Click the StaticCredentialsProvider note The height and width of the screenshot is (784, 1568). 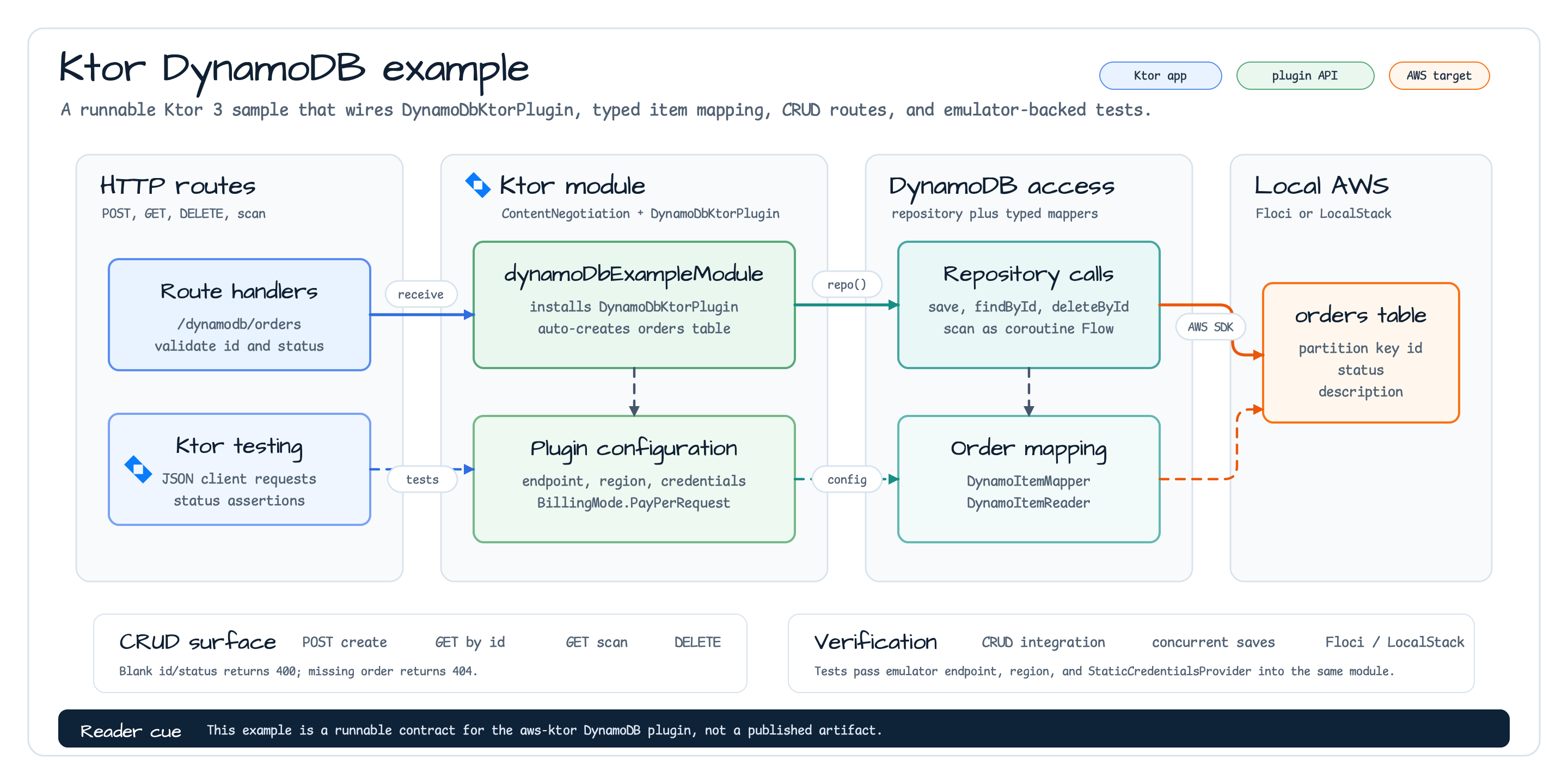[x=1104, y=671]
